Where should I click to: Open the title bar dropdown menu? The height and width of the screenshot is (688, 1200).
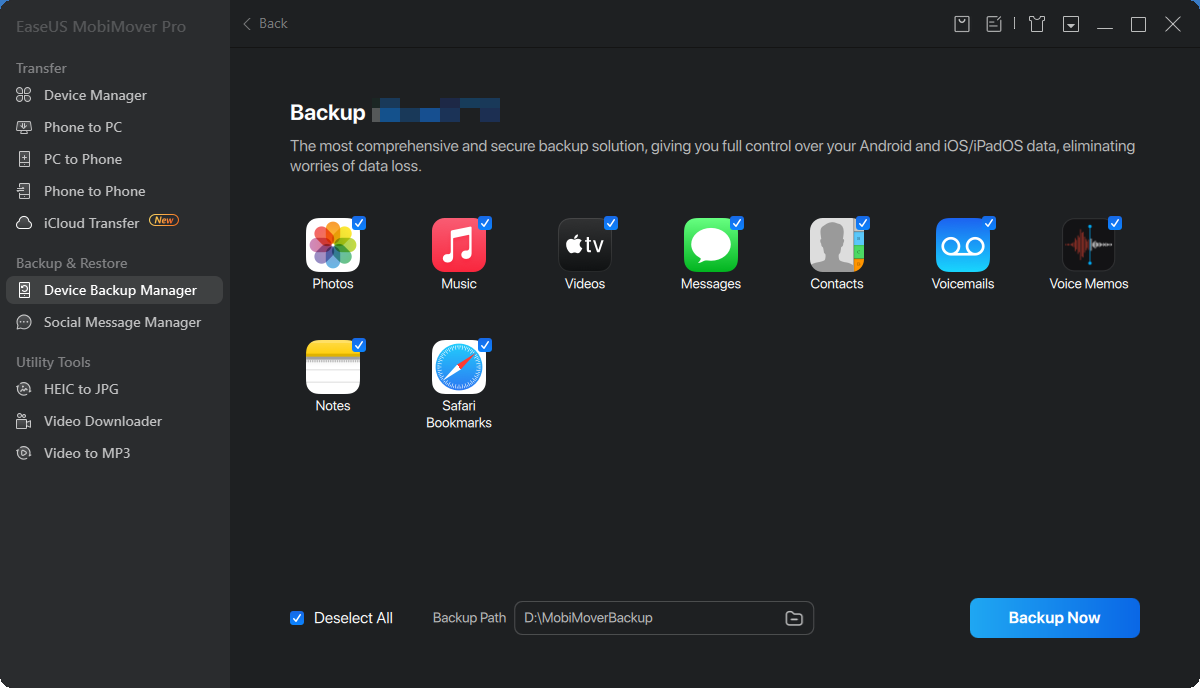point(1070,23)
